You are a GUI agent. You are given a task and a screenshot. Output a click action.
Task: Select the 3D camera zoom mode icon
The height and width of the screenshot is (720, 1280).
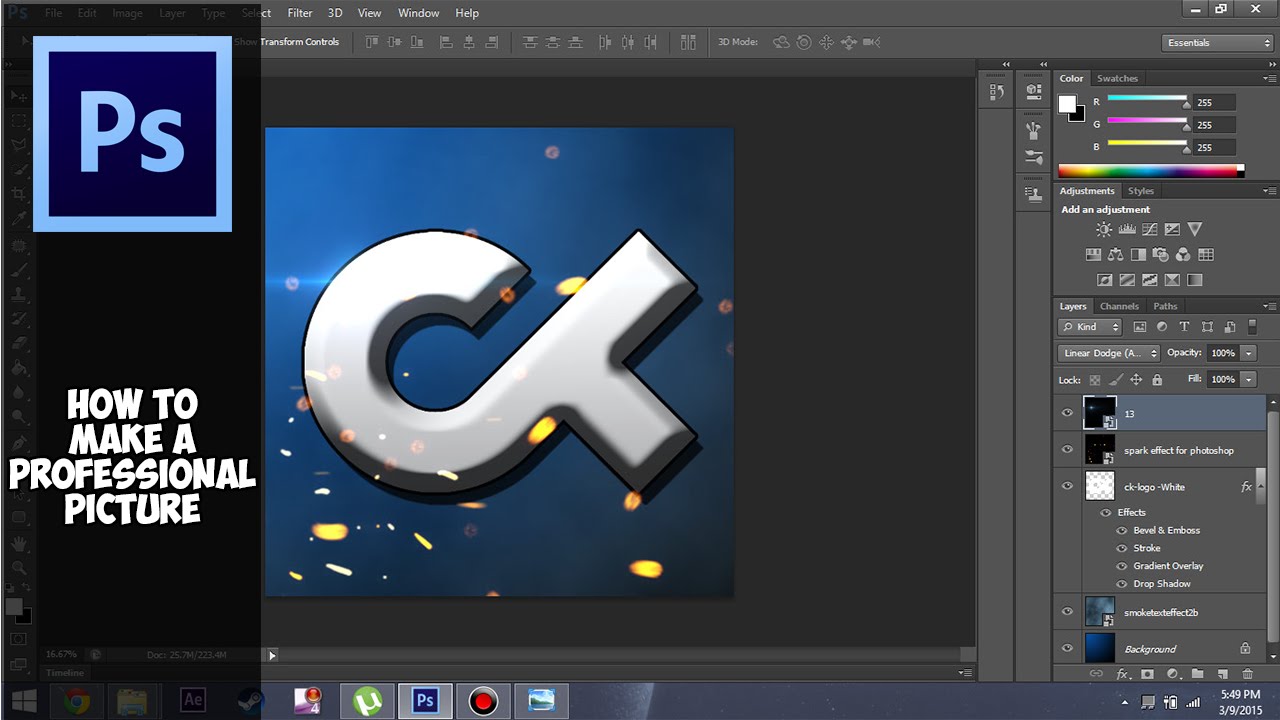[871, 42]
